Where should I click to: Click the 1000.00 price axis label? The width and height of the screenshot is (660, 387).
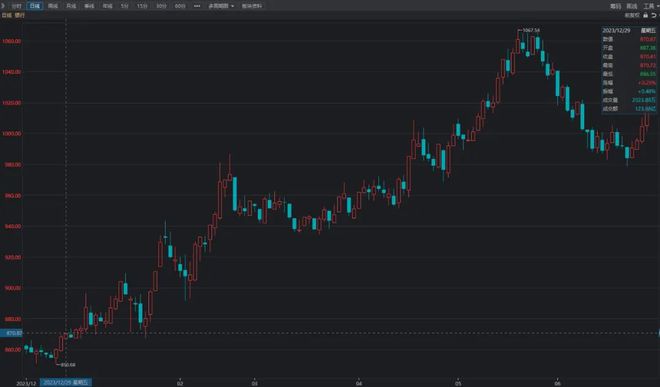[x=11, y=133]
